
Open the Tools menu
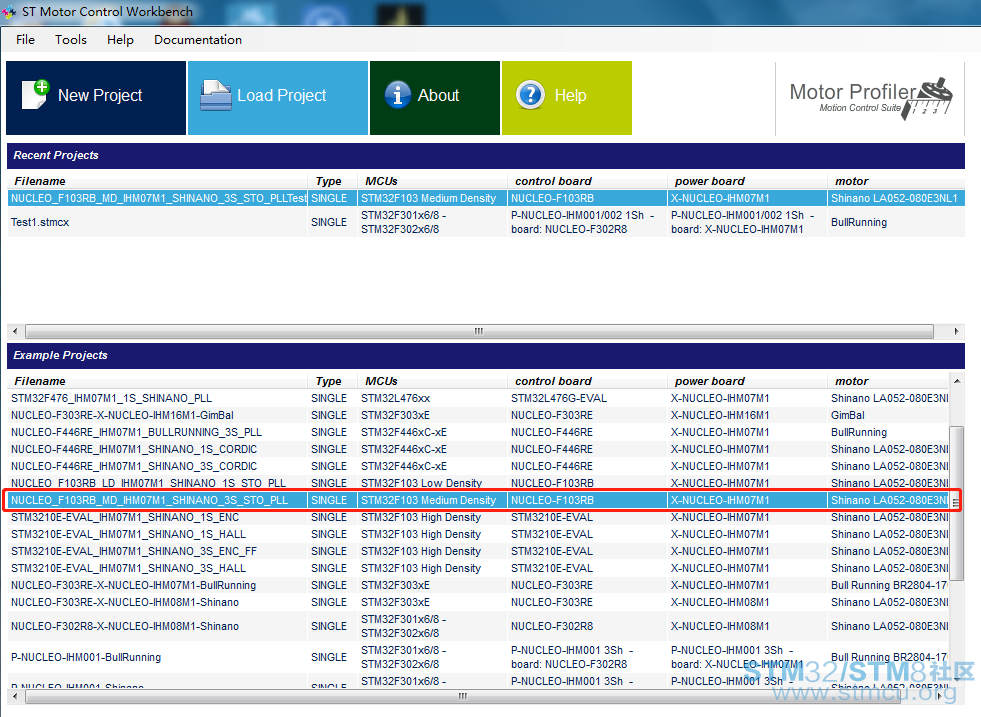pyautogui.click(x=71, y=39)
